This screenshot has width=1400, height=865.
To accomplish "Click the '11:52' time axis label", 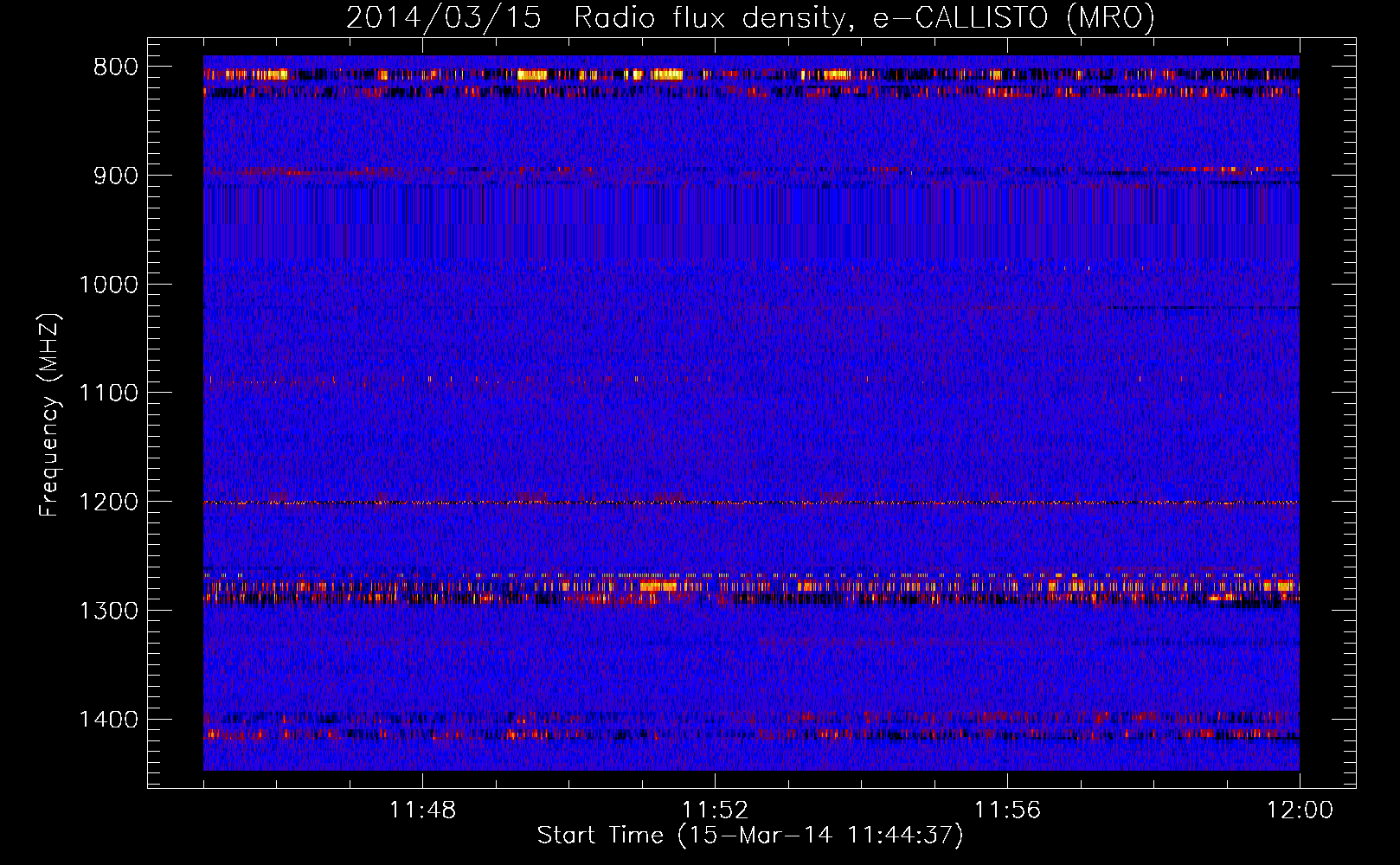I will (x=715, y=811).
